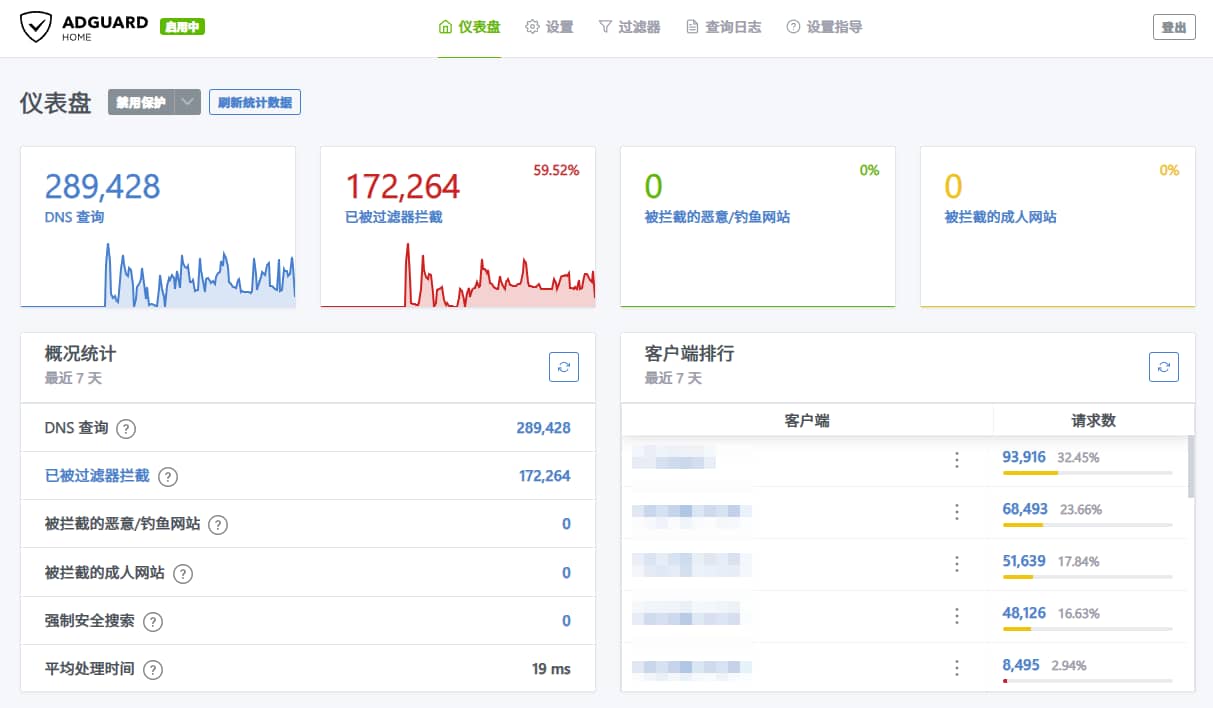Refresh the 客户端排行 panel
The image size is (1213, 708).
point(1164,367)
